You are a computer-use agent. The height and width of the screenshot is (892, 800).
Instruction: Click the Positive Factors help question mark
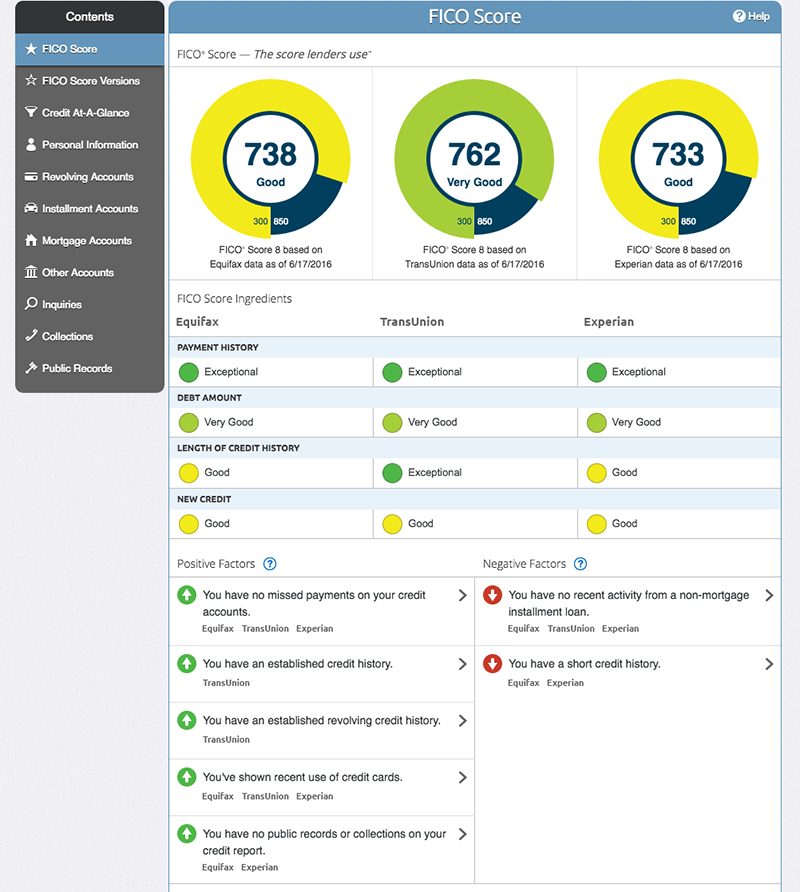coord(270,564)
